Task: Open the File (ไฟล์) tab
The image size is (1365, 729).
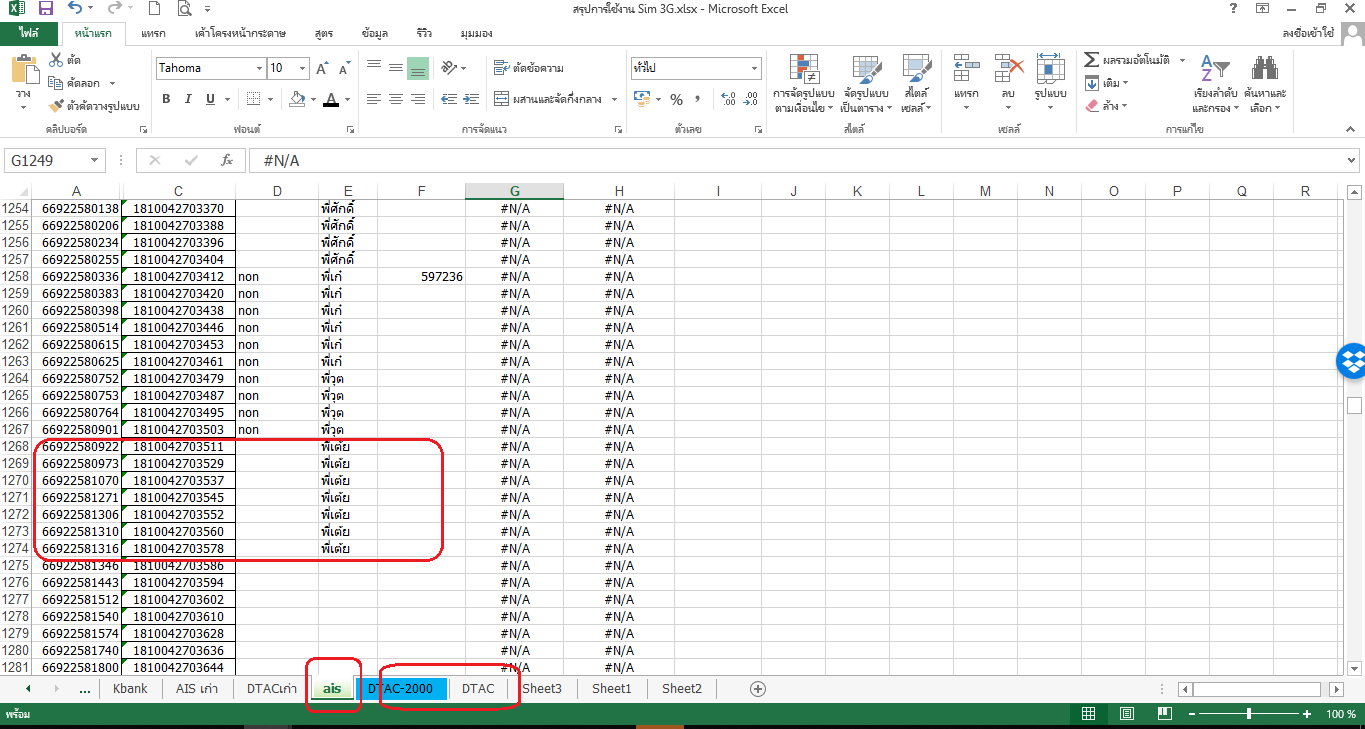Action: click(28, 33)
